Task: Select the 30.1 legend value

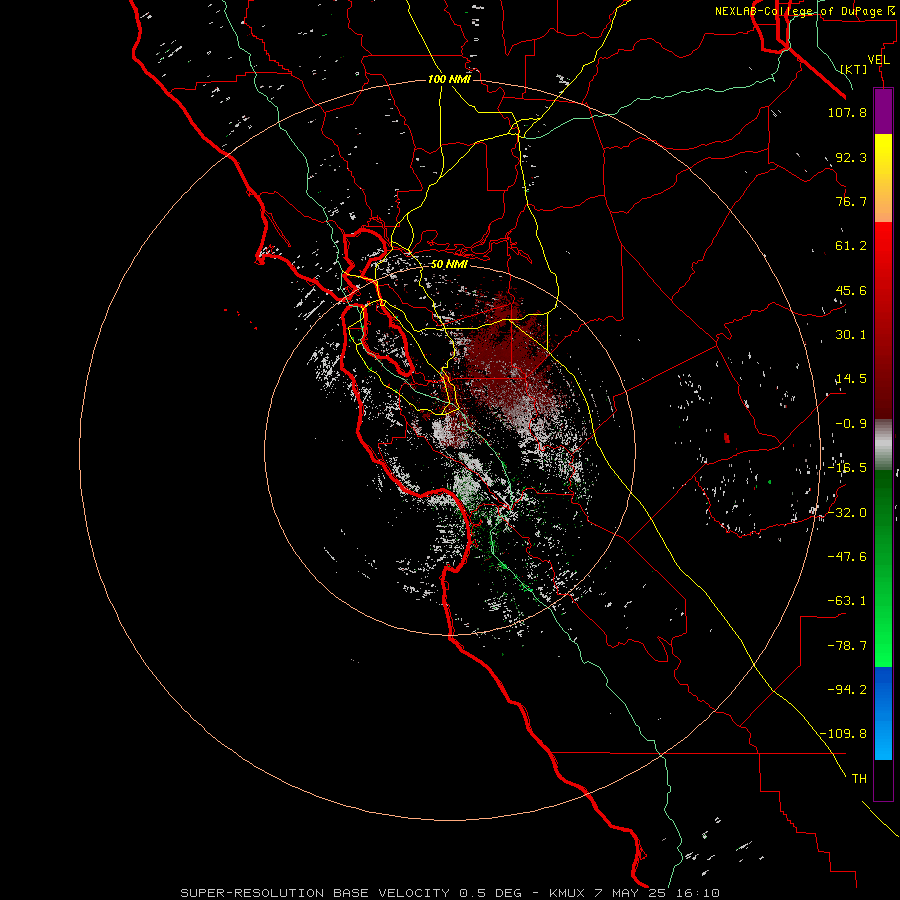Action: tap(851, 335)
